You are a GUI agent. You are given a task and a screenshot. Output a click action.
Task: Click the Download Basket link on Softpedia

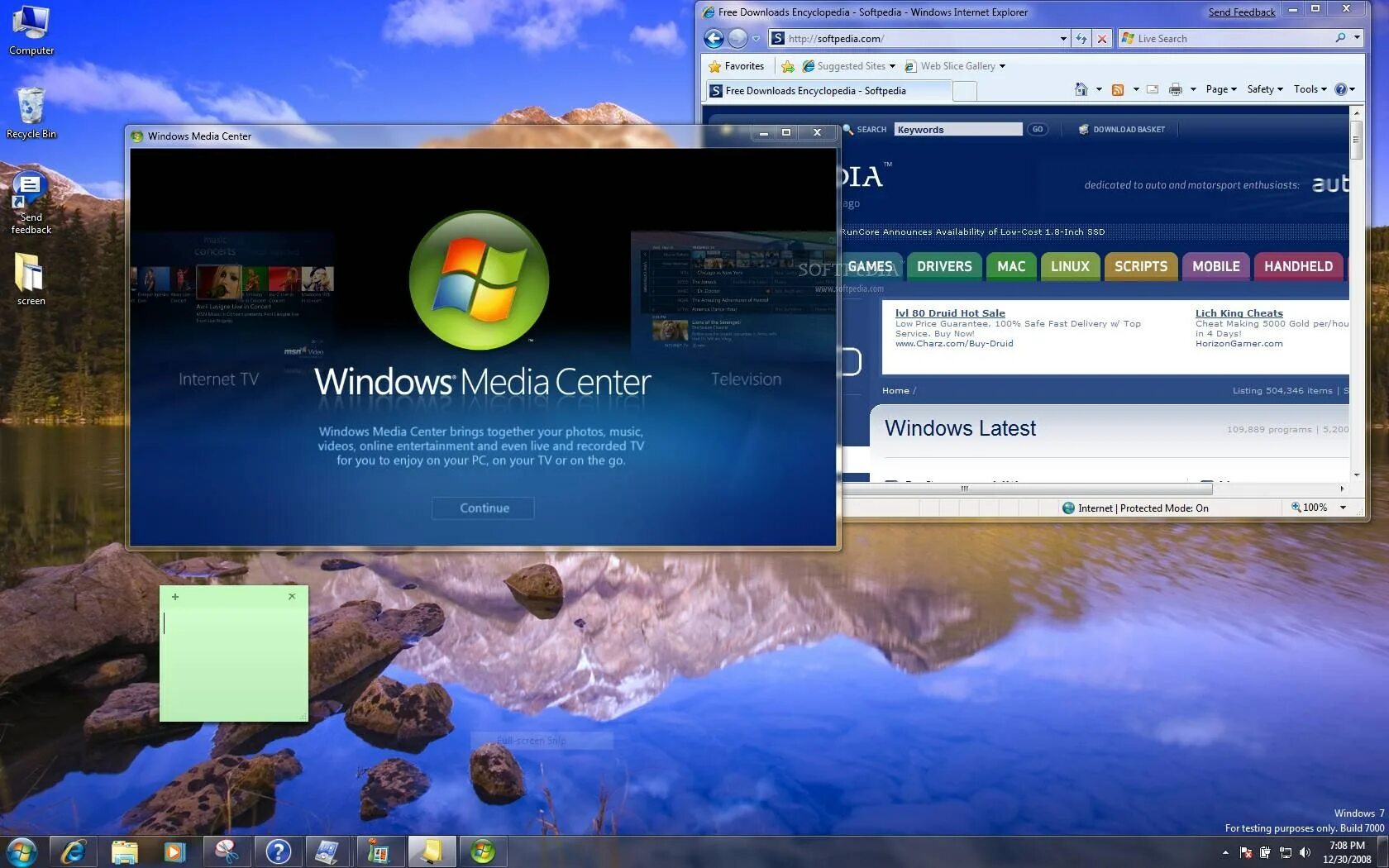(1121, 130)
